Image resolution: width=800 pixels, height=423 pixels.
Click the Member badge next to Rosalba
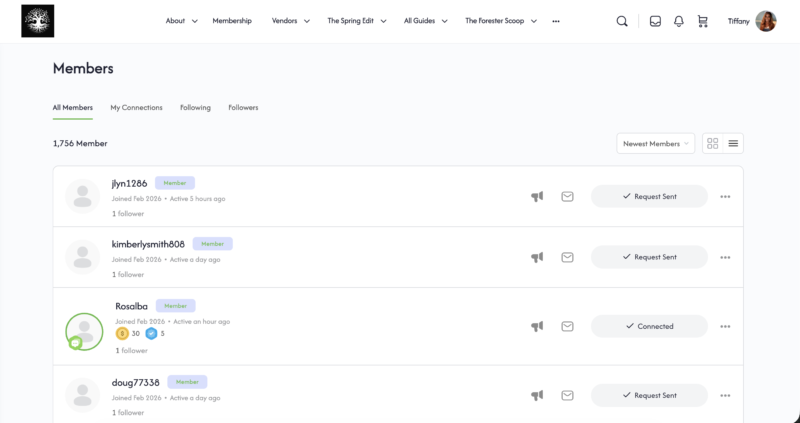pyautogui.click(x=176, y=306)
